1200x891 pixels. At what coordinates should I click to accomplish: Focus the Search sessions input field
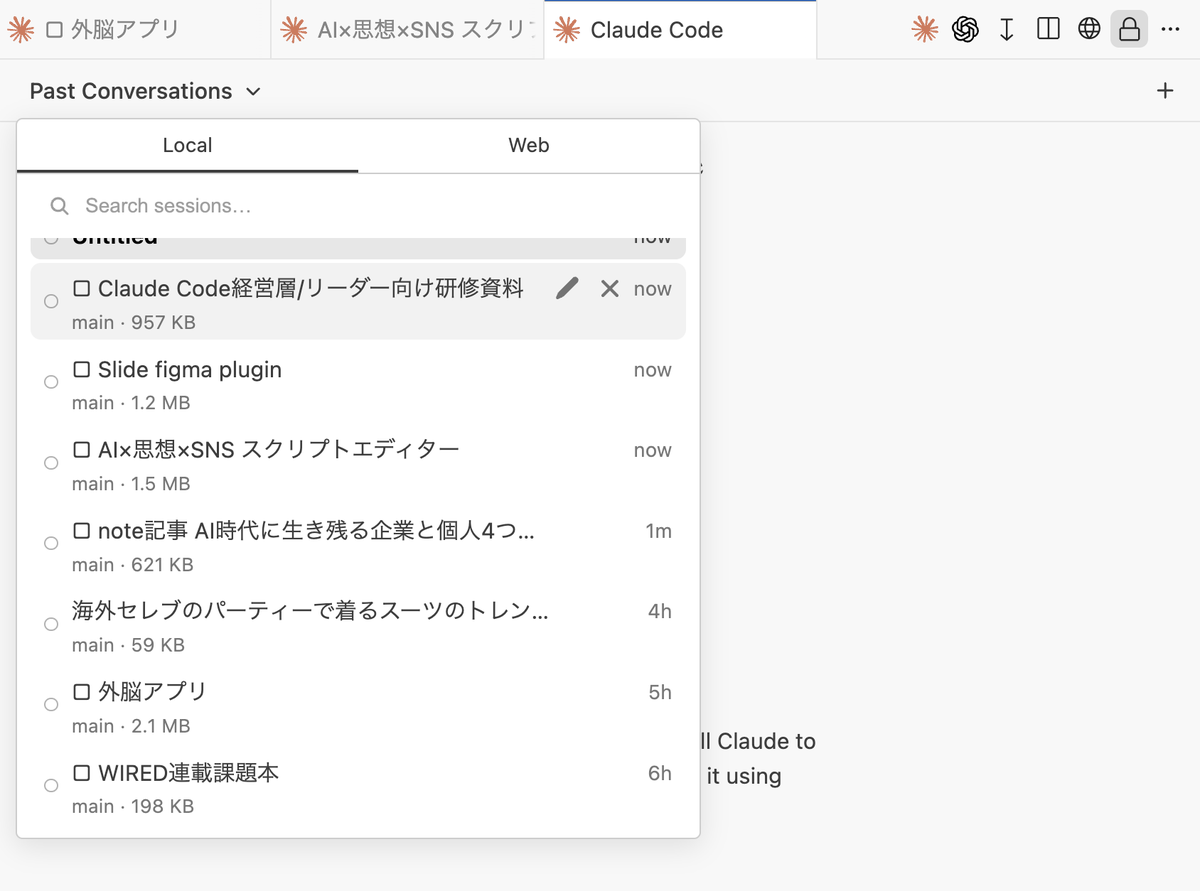[x=358, y=206]
